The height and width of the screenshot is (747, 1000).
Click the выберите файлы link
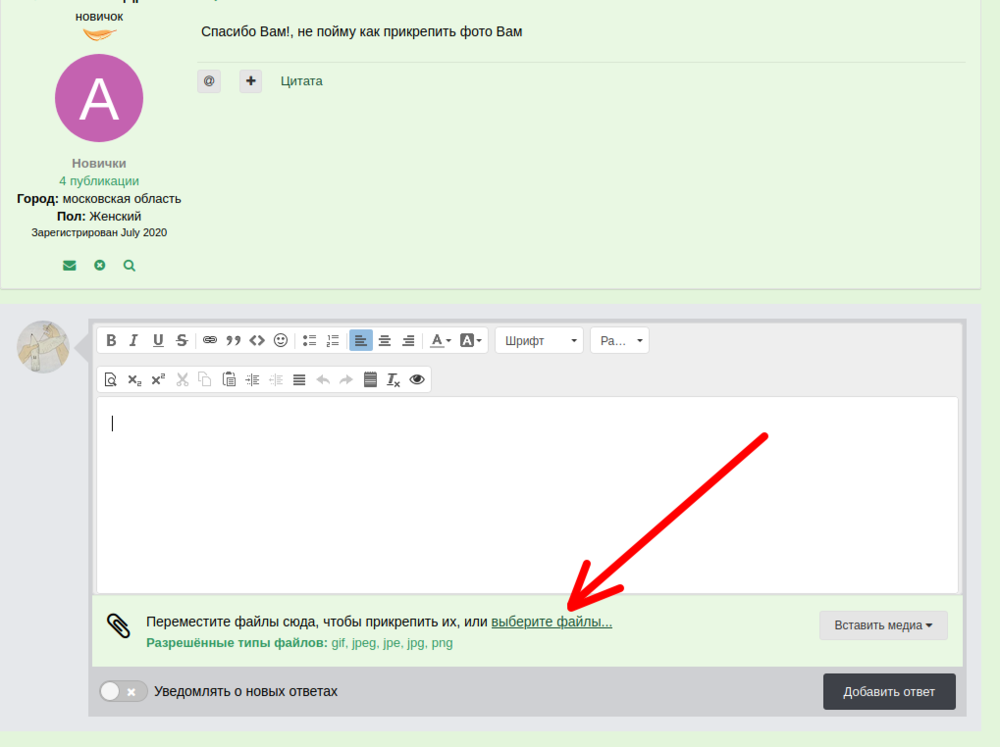click(551, 622)
